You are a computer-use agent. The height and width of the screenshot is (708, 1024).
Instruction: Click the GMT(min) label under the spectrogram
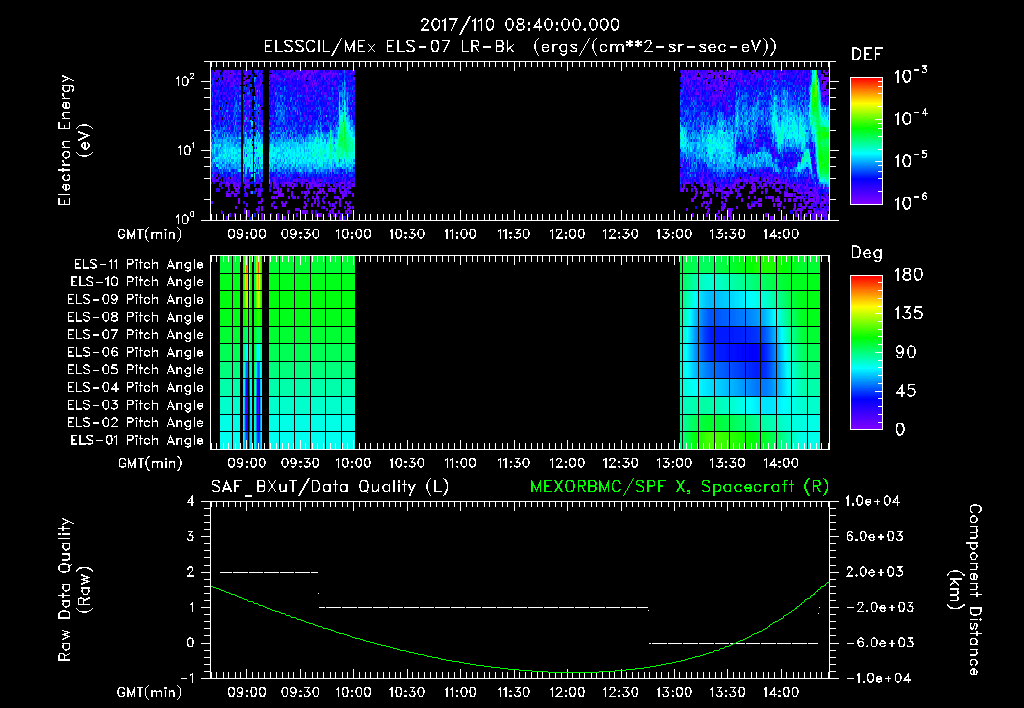(x=150, y=234)
